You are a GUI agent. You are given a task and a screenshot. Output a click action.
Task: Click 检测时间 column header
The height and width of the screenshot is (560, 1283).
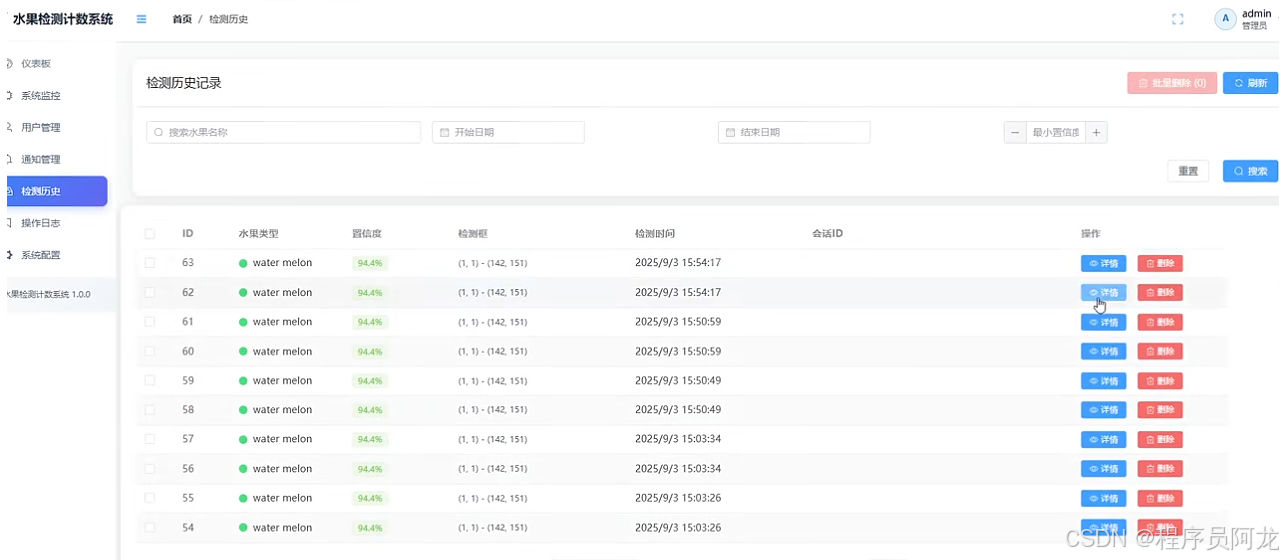(x=655, y=234)
